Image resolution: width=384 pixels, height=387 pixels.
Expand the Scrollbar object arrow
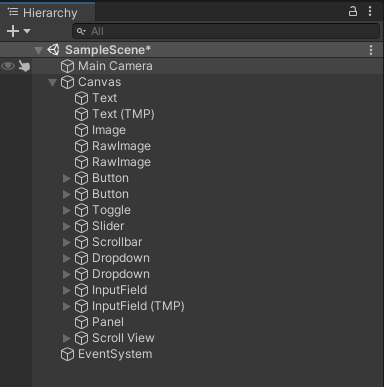tap(67, 242)
